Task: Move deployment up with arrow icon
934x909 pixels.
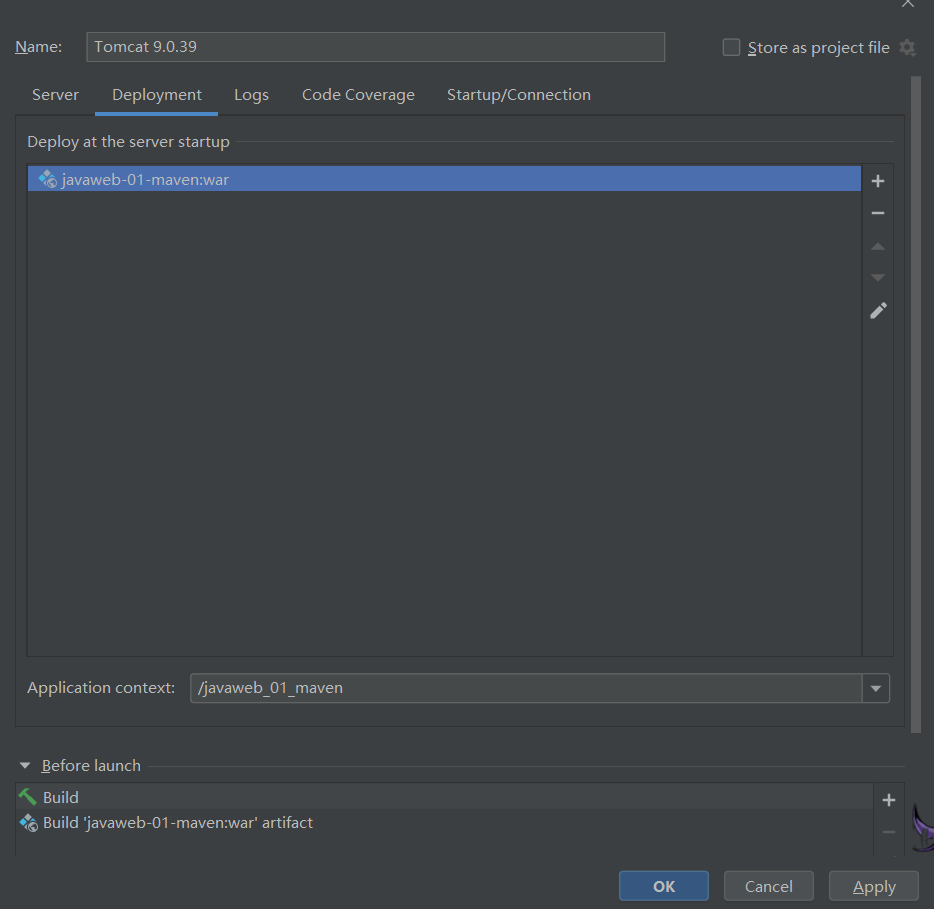Action: (877, 246)
